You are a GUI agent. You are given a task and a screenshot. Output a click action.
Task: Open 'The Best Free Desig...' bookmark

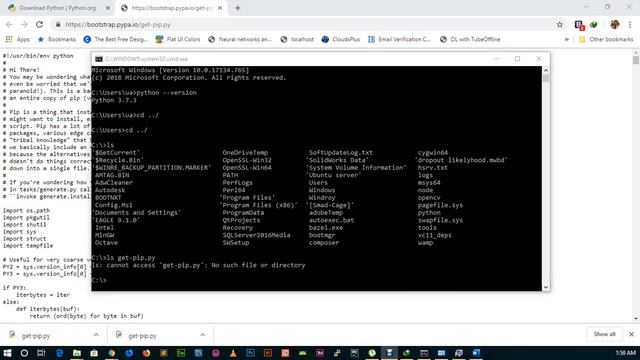point(116,39)
